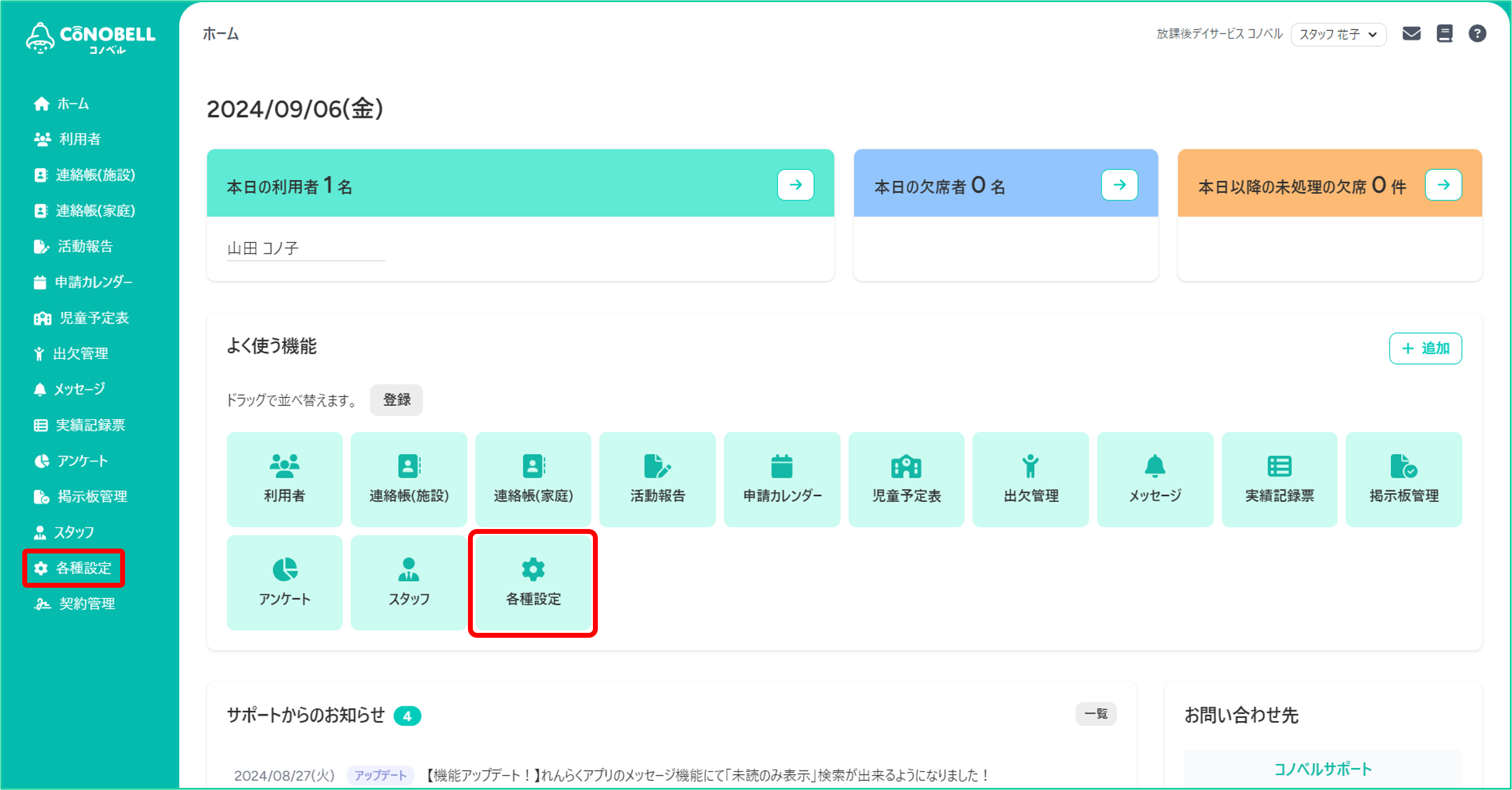This screenshot has width=1512, height=790.
Task: Open the 申請カレンダー shortcut tile
Action: [782, 480]
